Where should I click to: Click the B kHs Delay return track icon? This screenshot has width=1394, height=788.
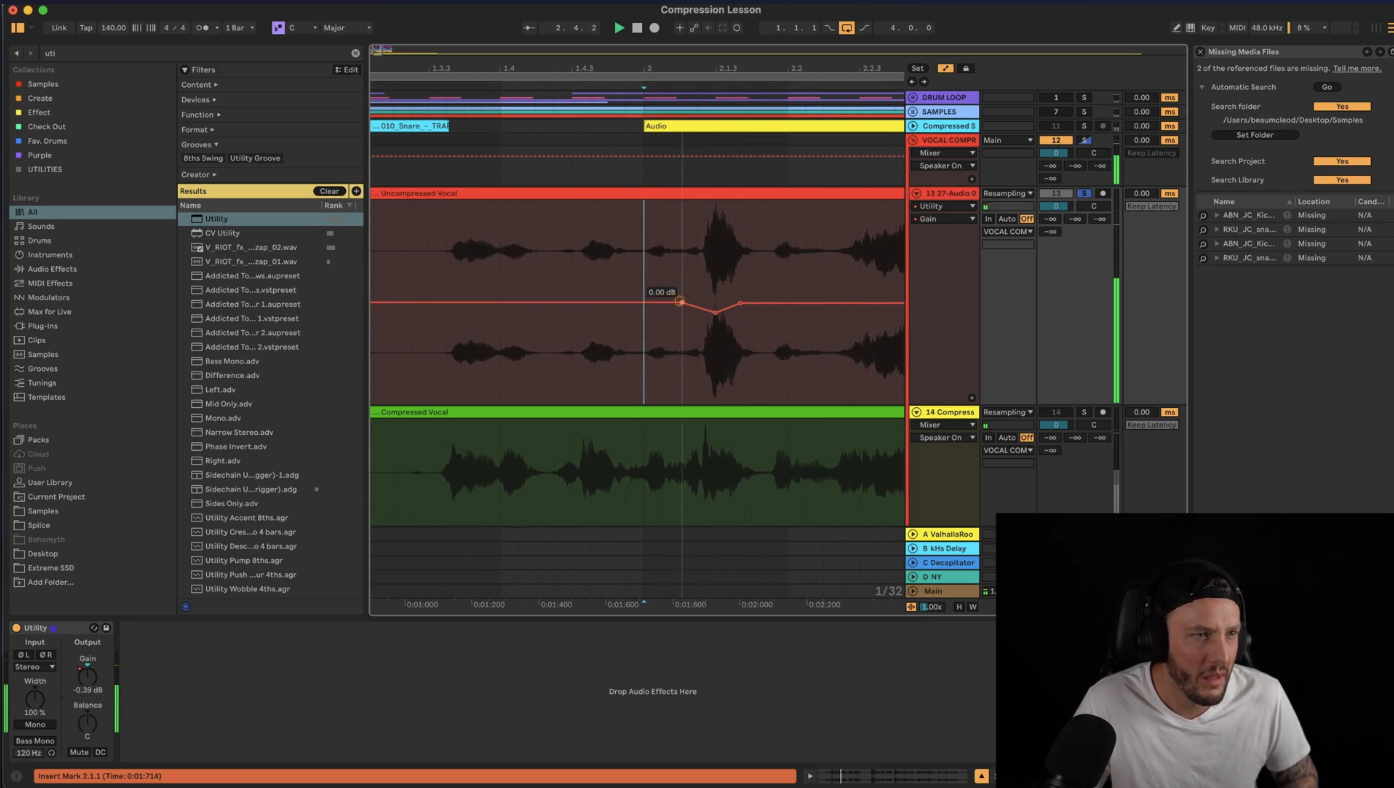click(913, 548)
